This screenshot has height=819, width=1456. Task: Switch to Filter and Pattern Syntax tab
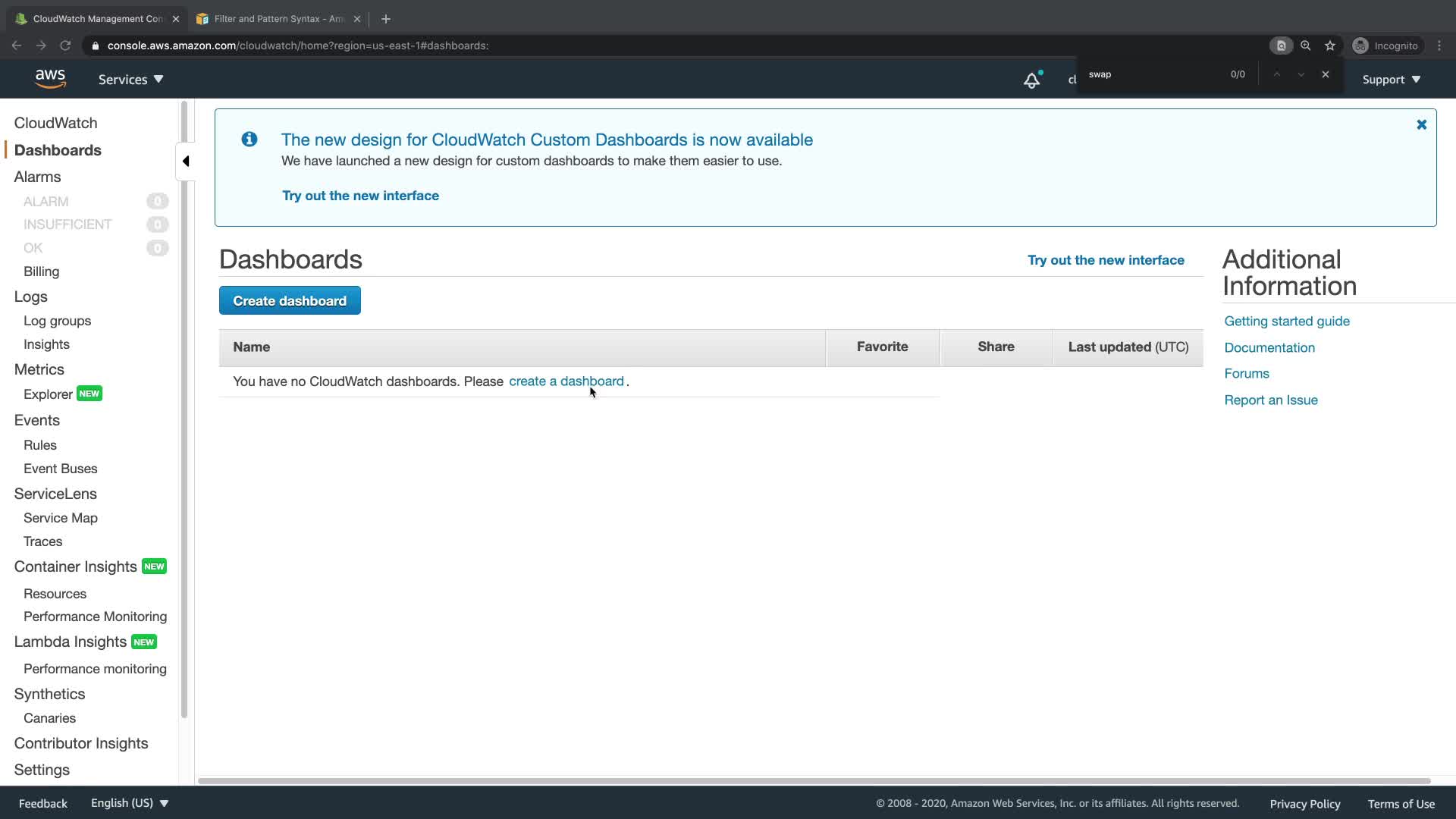pos(278,19)
